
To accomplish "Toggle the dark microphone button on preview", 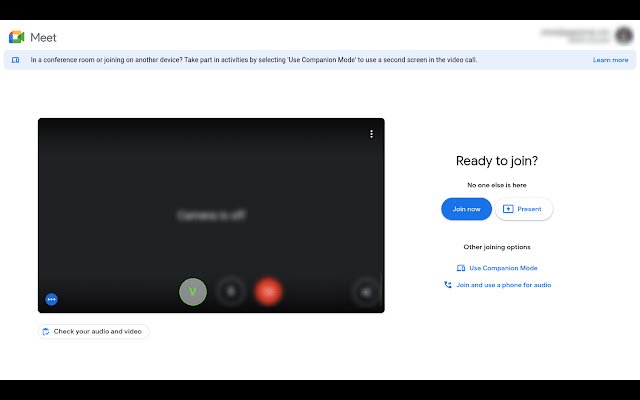I will pyautogui.click(x=231, y=291).
